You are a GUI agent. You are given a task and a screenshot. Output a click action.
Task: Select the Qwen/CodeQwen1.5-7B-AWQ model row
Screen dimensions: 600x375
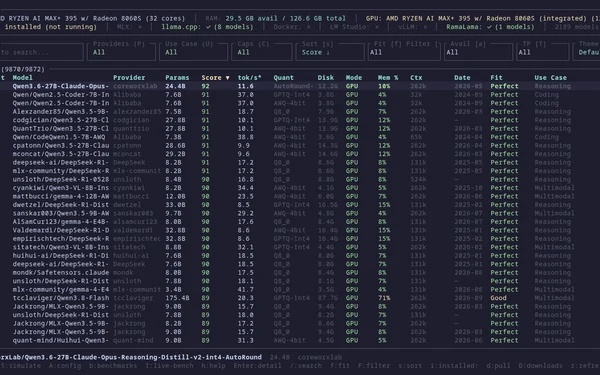(300, 137)
